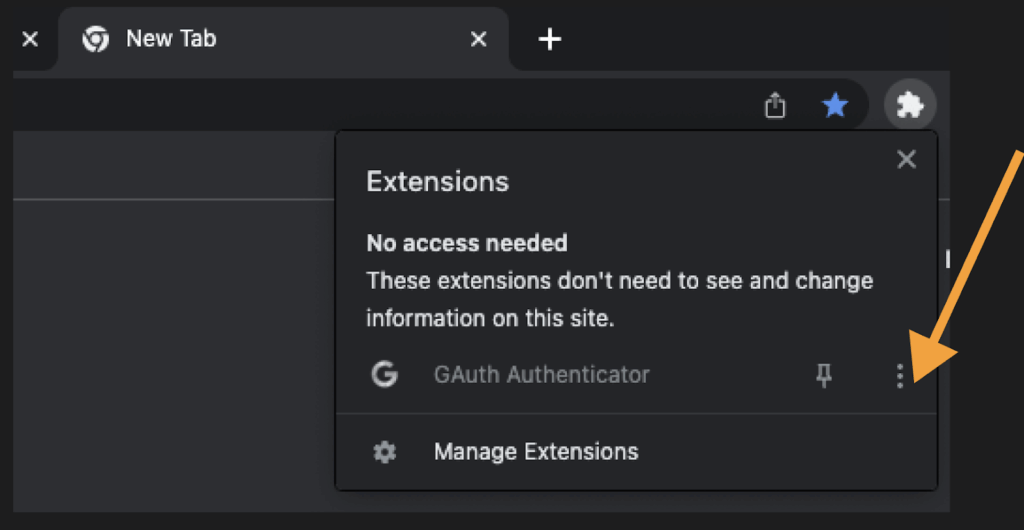Pin the GAuth Authenticator extension
Image resolution: width=1024 pixels, height=530 pixels.
coord(824,375)
